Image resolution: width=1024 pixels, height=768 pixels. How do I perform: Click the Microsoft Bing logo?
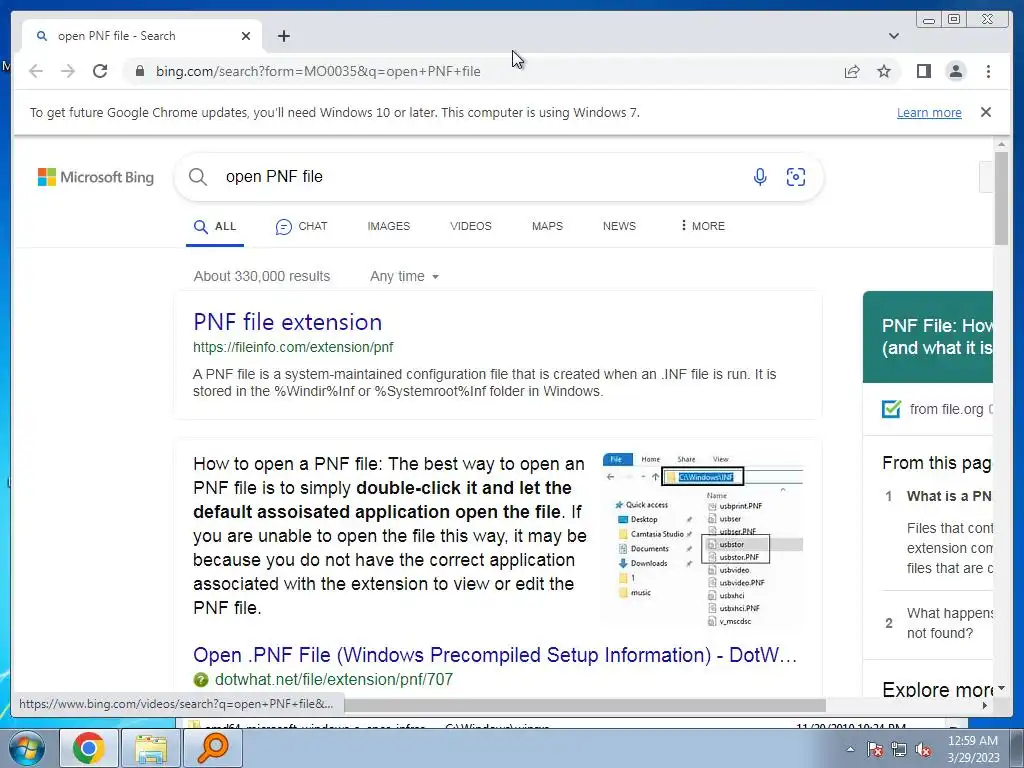click(x=96, y=177)
